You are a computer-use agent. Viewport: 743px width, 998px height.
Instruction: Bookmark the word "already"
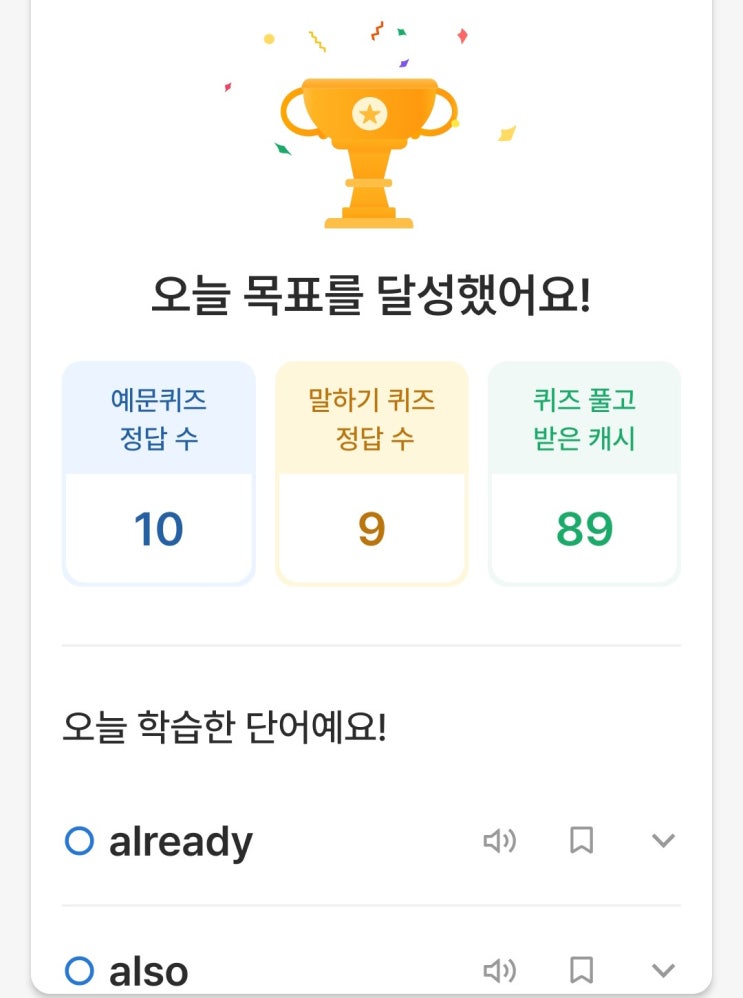point(581,840)
